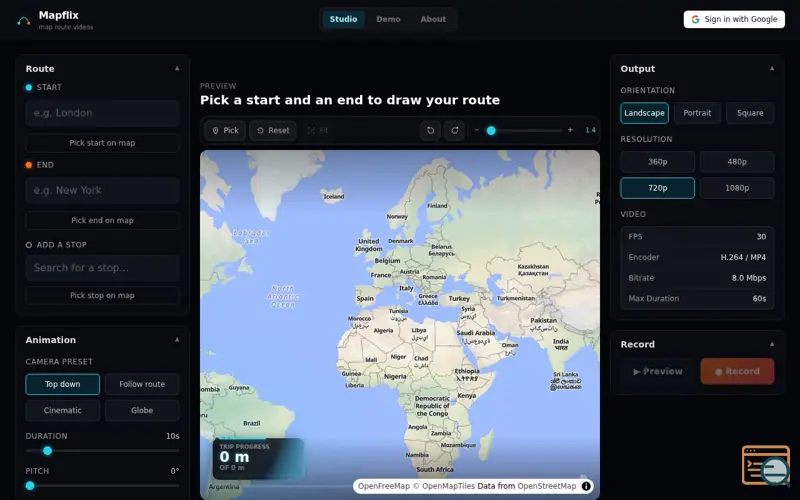
Task: Switch to the Studio tab
Action: coord(343,19)
